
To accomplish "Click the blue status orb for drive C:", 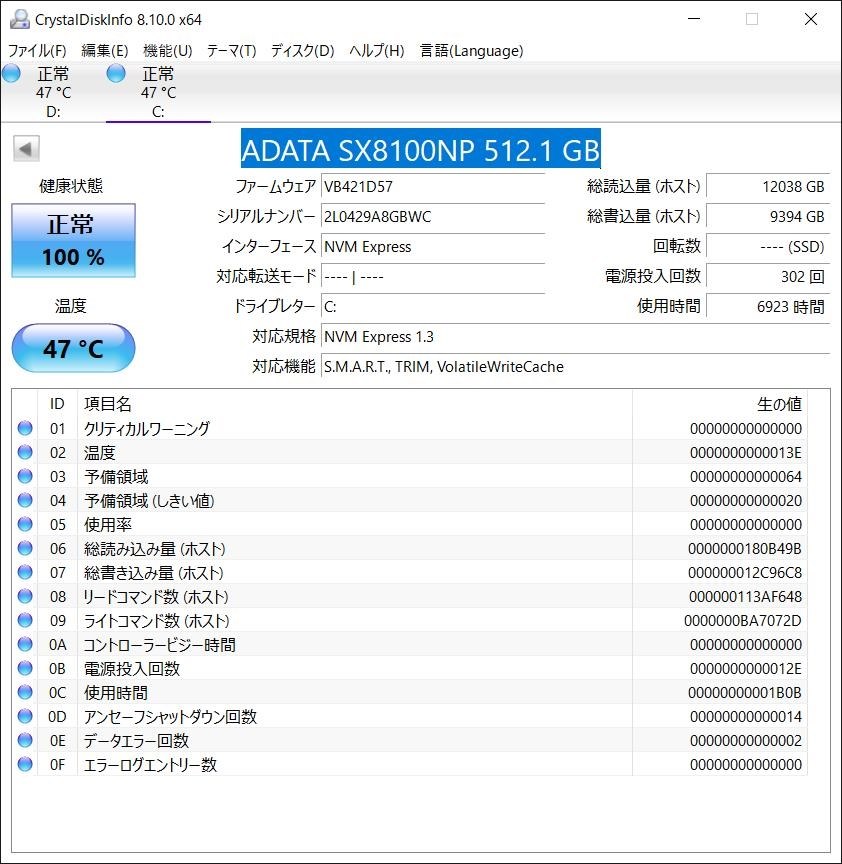I will (116, 74).
